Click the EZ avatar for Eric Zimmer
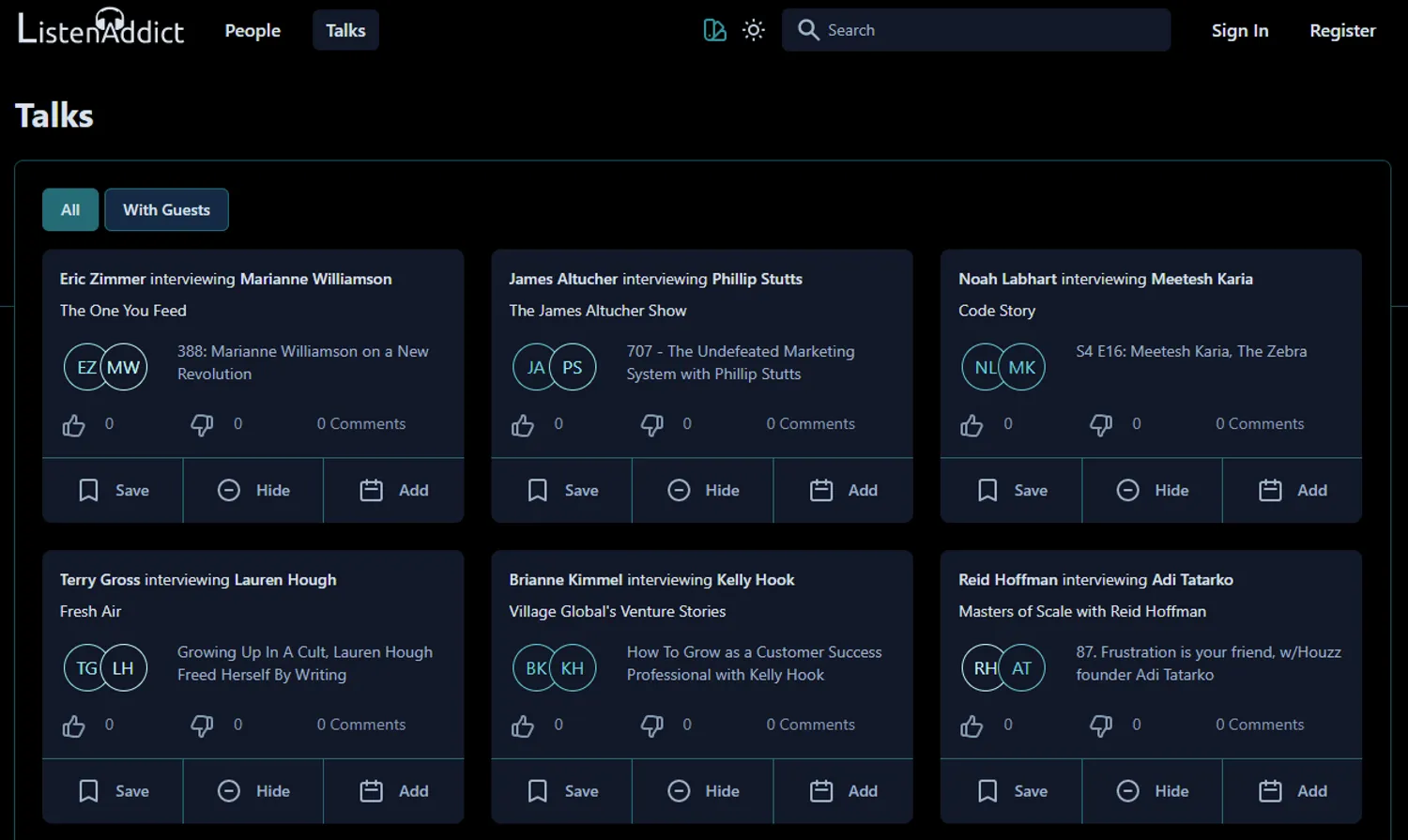Image resolution: width=1408 pixels, height=840 pixels. point(83,367)
